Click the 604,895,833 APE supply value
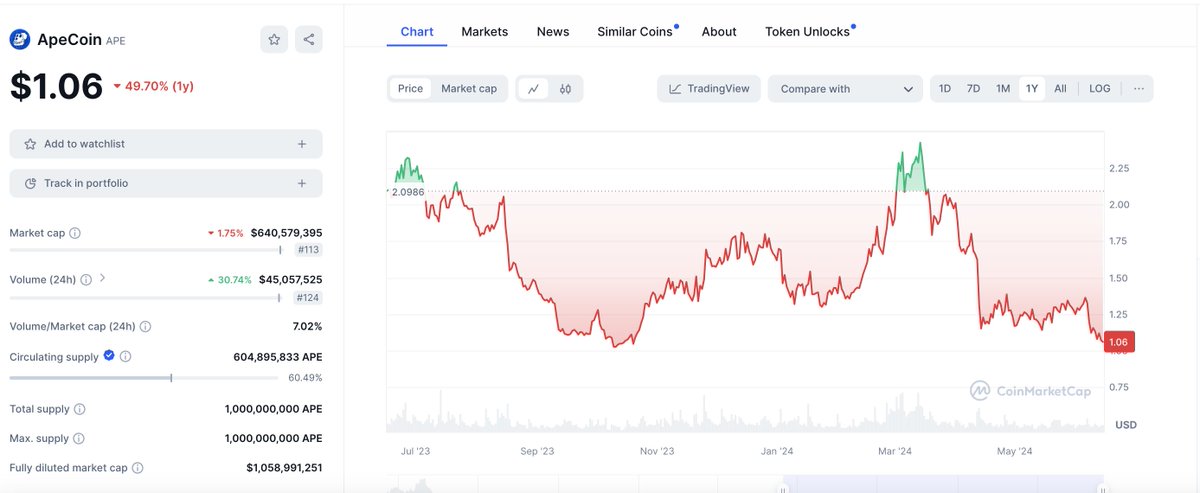The image size is (1200, 493). [x=277, y=357]
